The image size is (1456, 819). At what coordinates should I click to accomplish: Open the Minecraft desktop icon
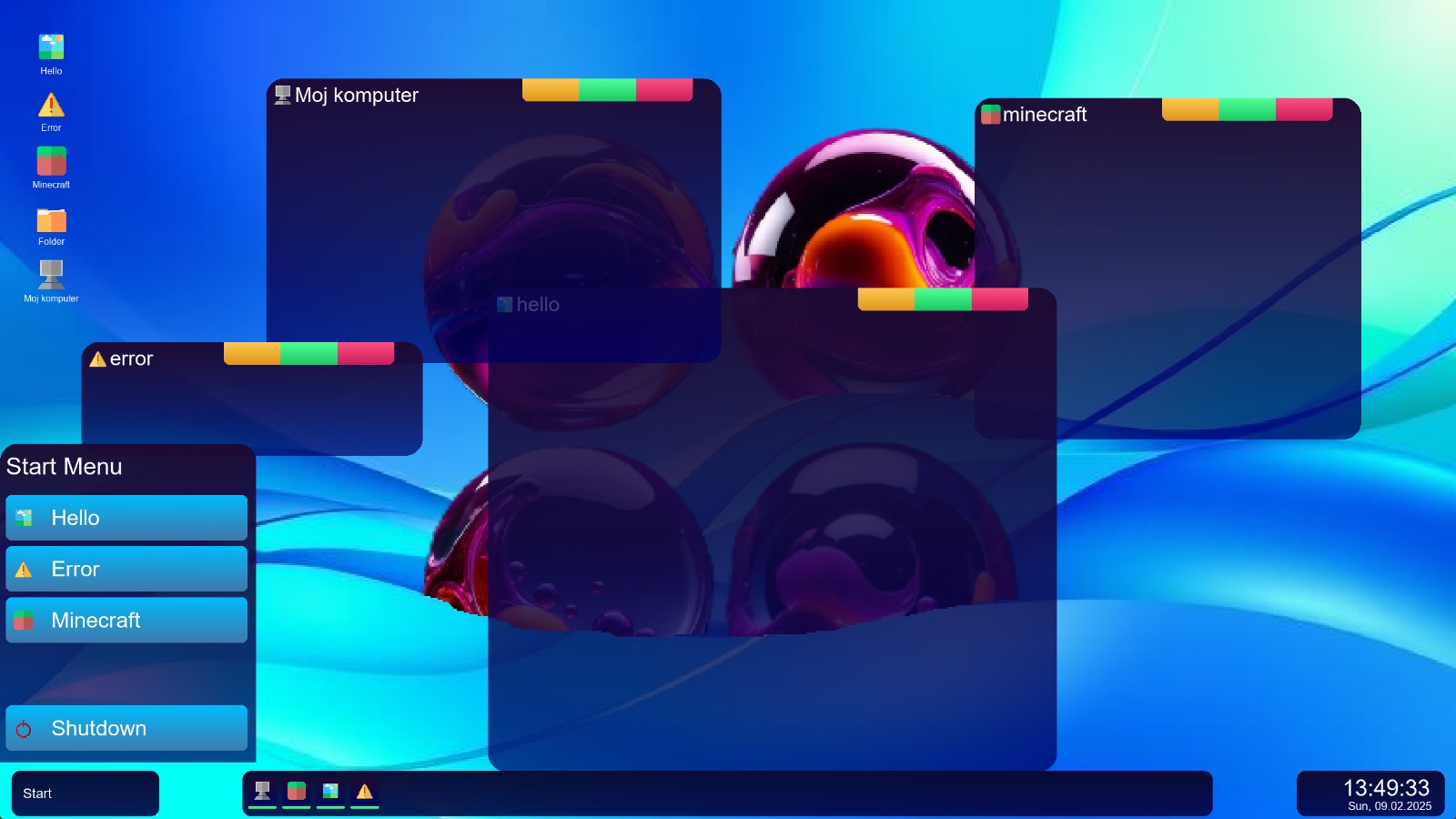coord(51,168)
